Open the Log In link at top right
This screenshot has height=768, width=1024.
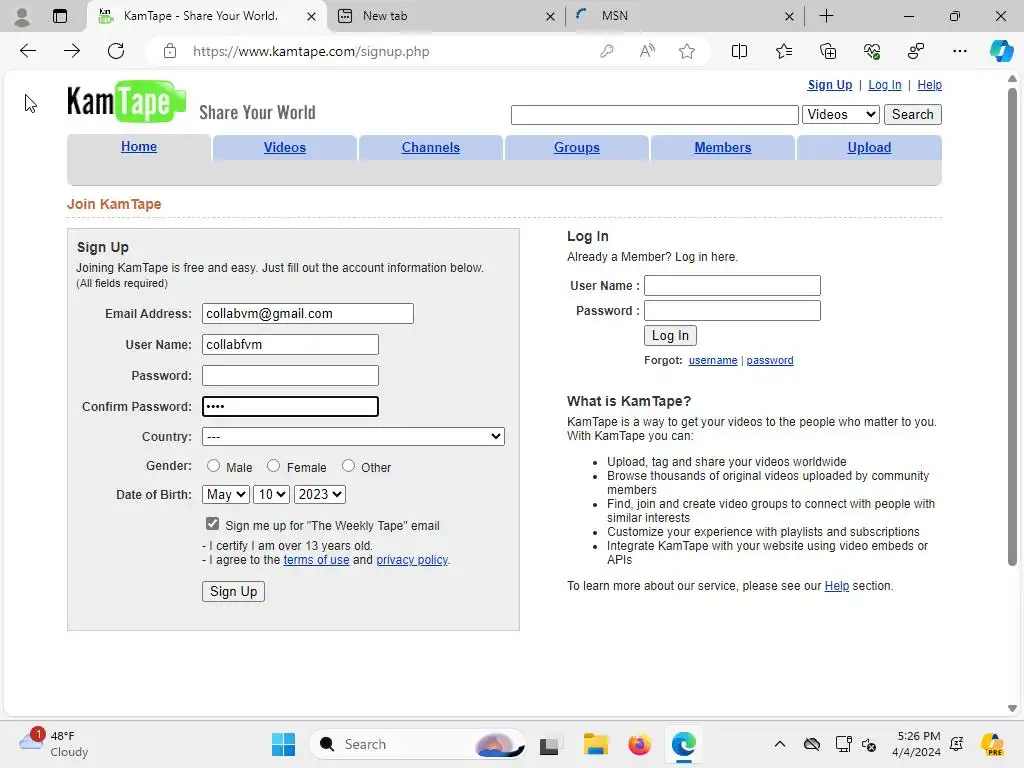(x=884, y=85)
